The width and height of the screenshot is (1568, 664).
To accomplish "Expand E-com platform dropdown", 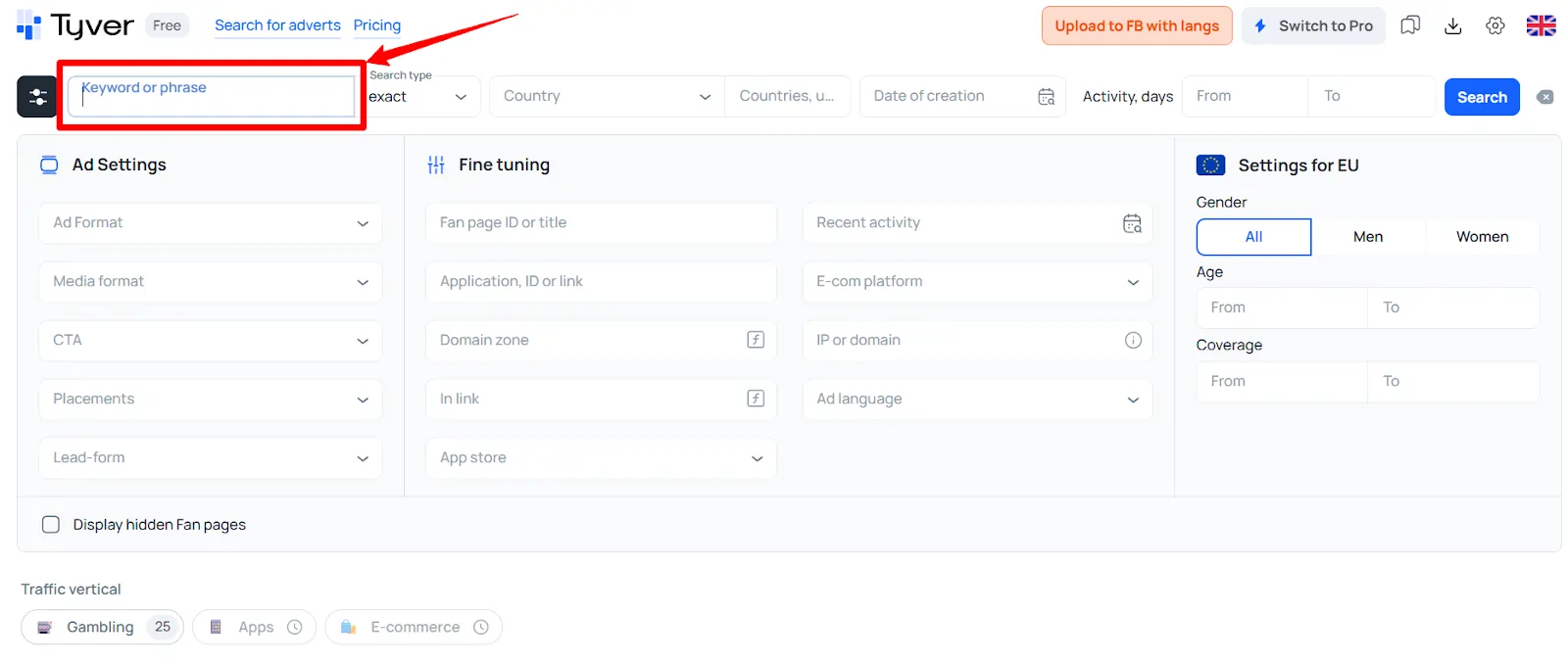I will click(x=977, y=282).
